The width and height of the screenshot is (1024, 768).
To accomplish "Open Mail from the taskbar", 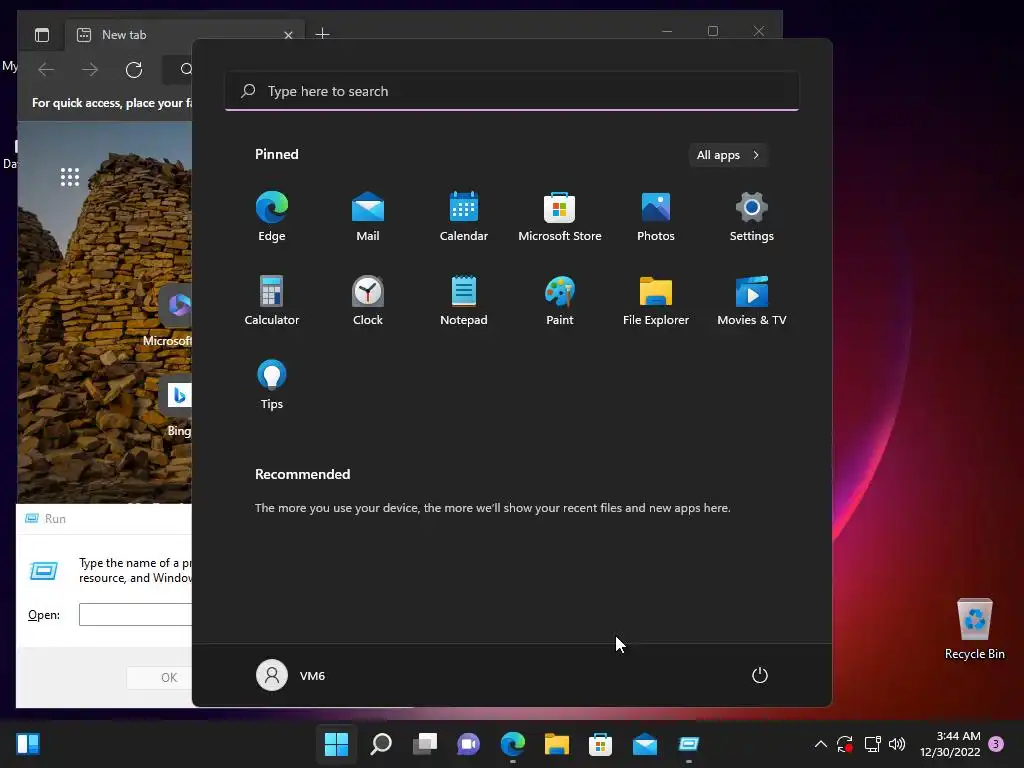I will [645, 744].
